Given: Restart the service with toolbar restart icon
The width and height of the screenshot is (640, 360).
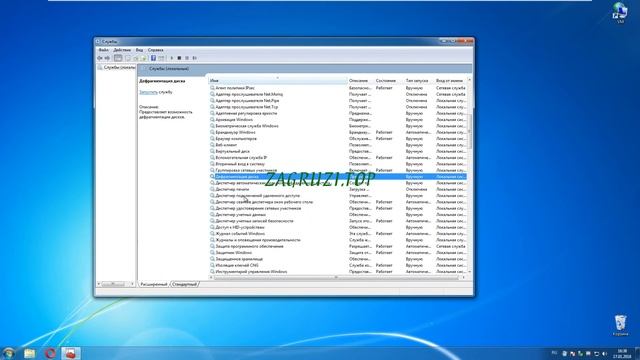Looking at the screenshot, I should point(195,58).
